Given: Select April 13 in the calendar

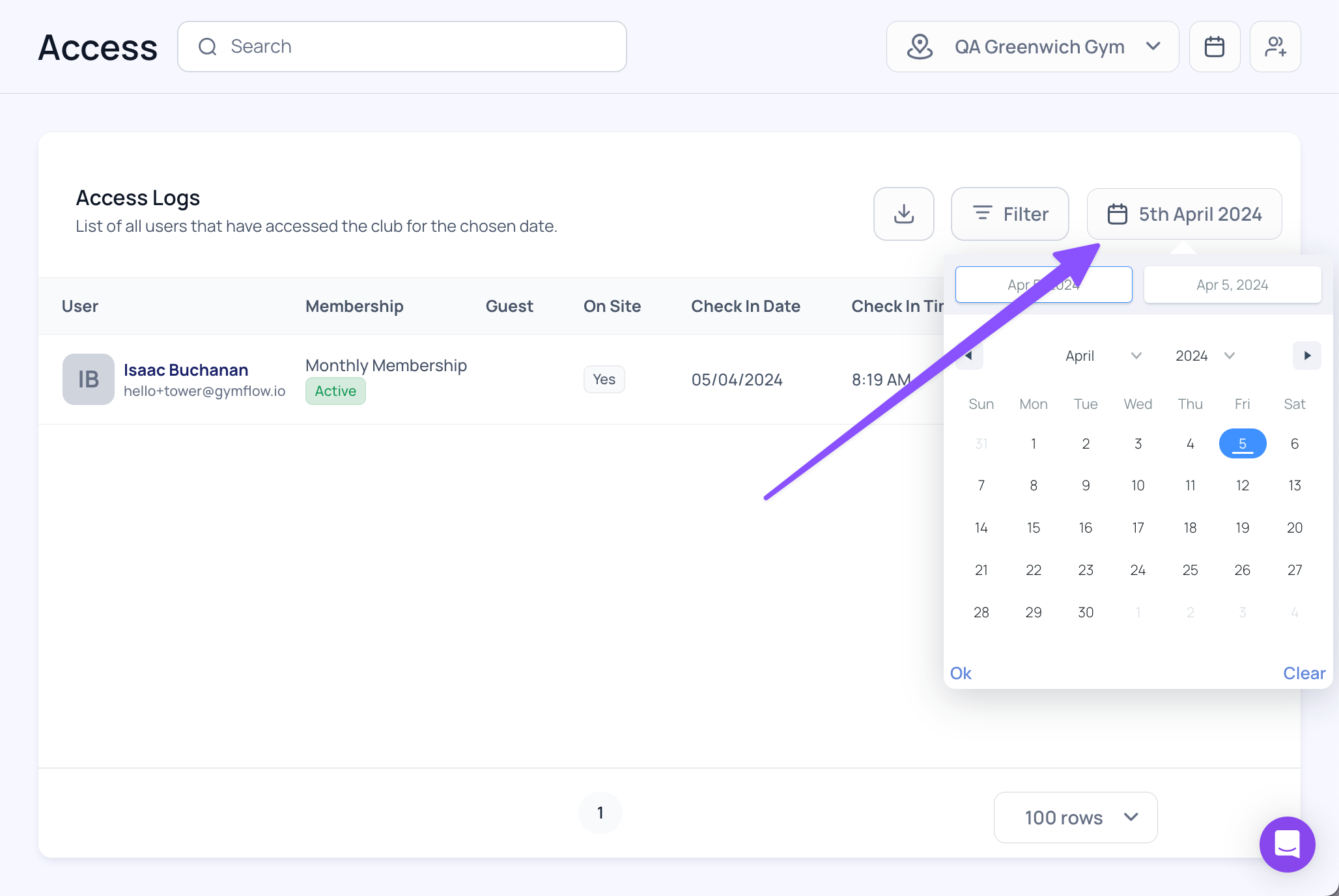Looking at the screenshot, I should tap(1295, 485).
